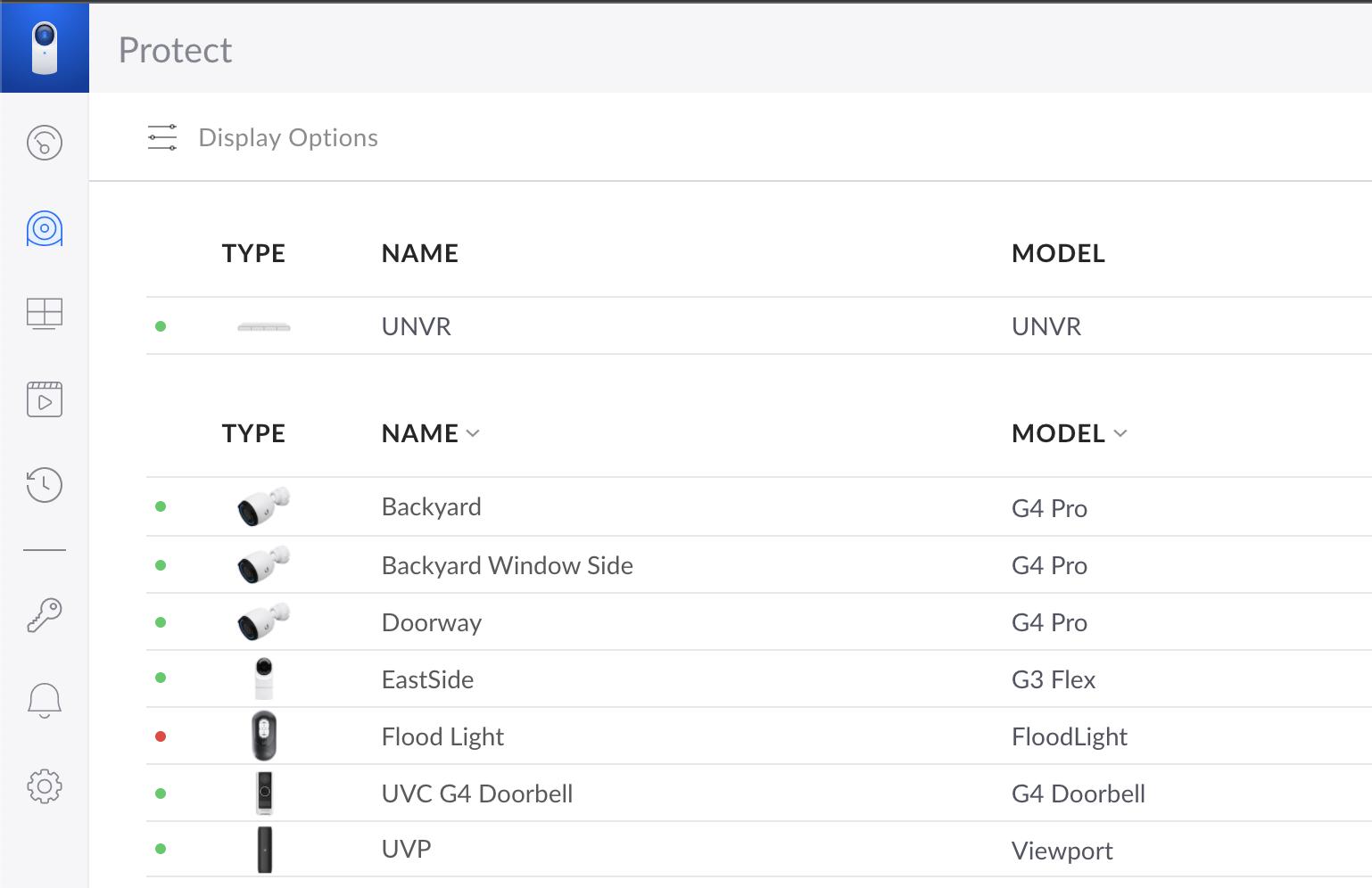This screenshot has width=1372, height=888.
Task: Select the UNVR model cell
Action: [x=1046, y=326]
